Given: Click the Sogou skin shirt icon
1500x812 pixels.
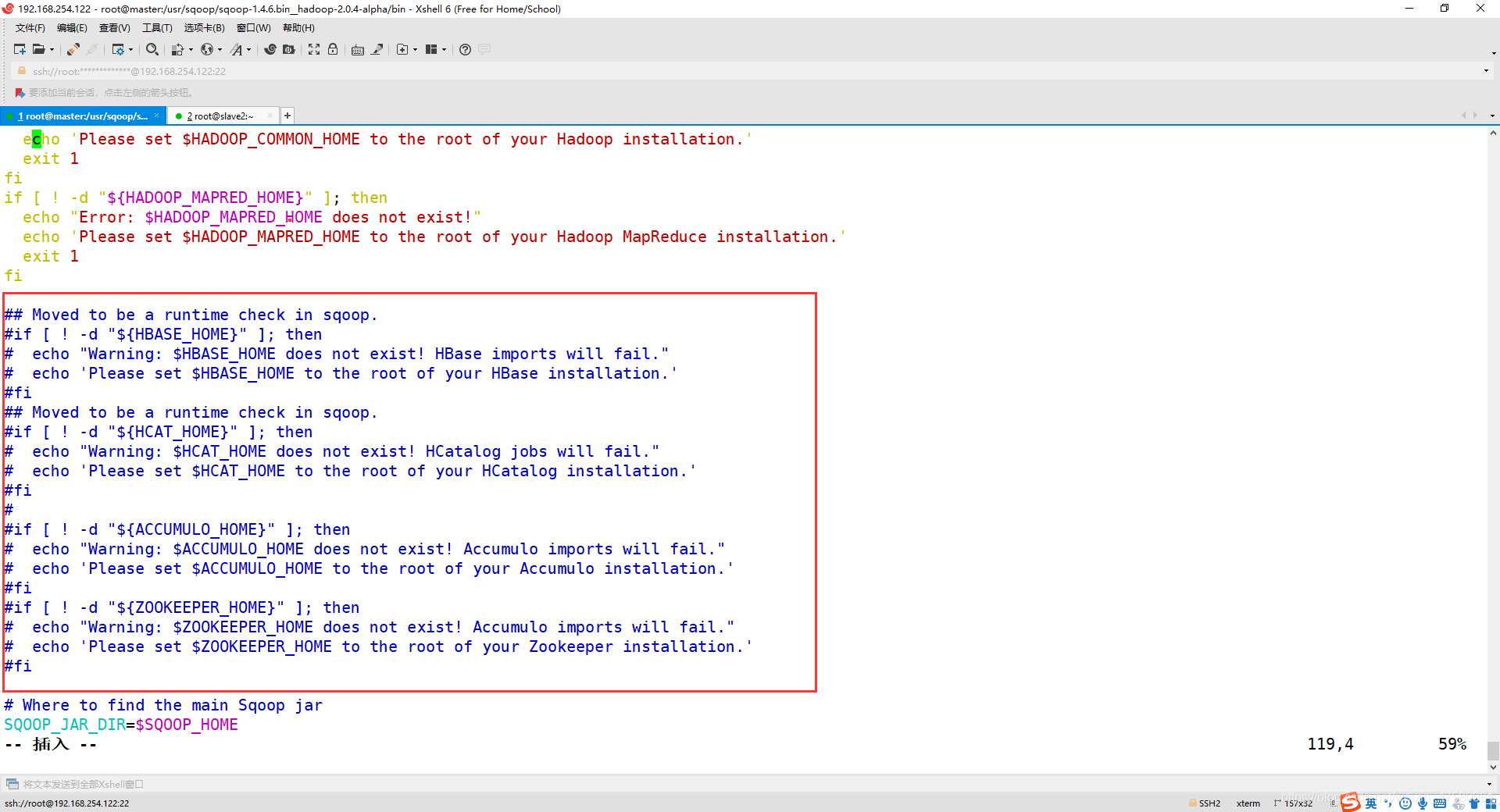Looking at the screenshot, I should tap(1474, 803).
